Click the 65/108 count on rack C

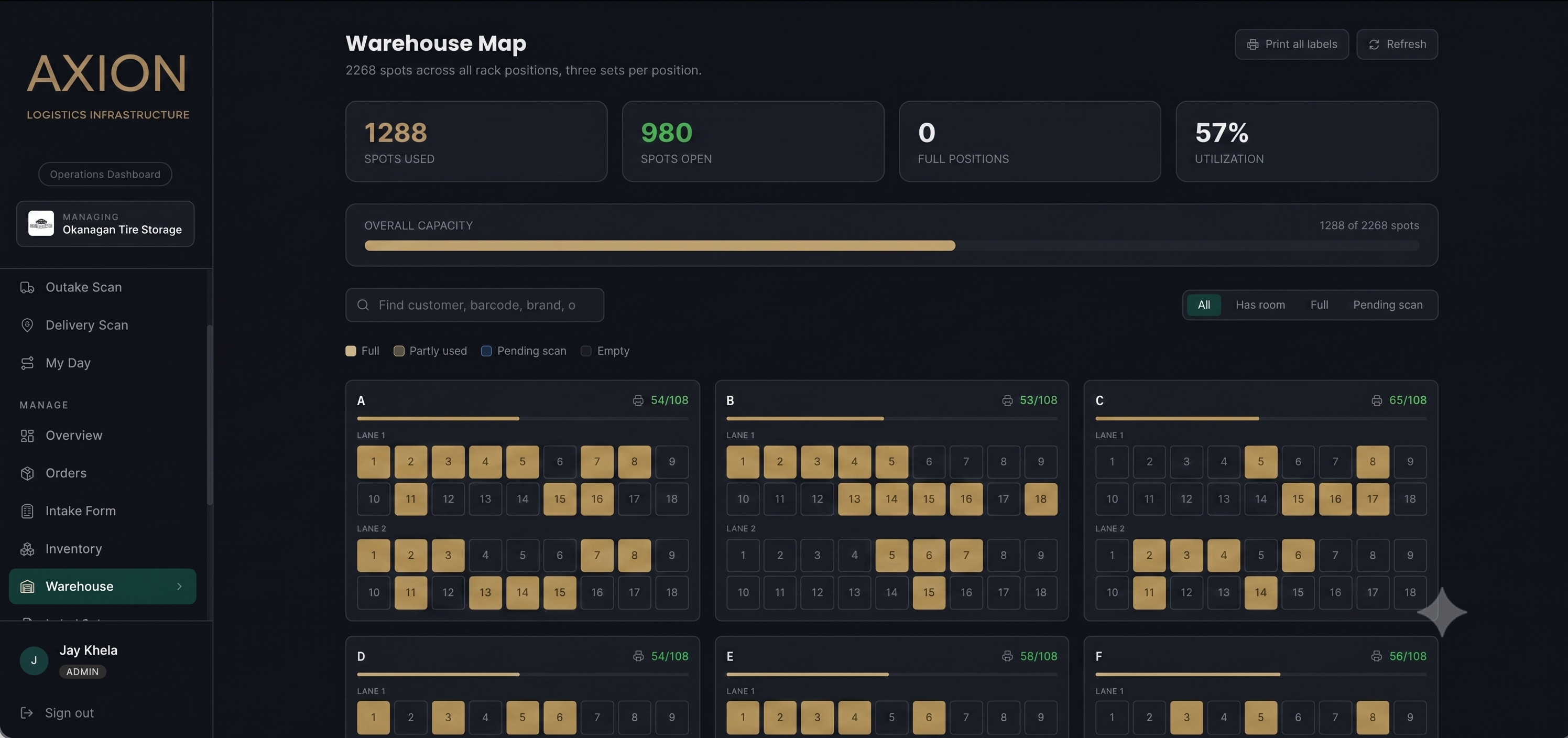pyautogui.click(x=1407, y=400)
